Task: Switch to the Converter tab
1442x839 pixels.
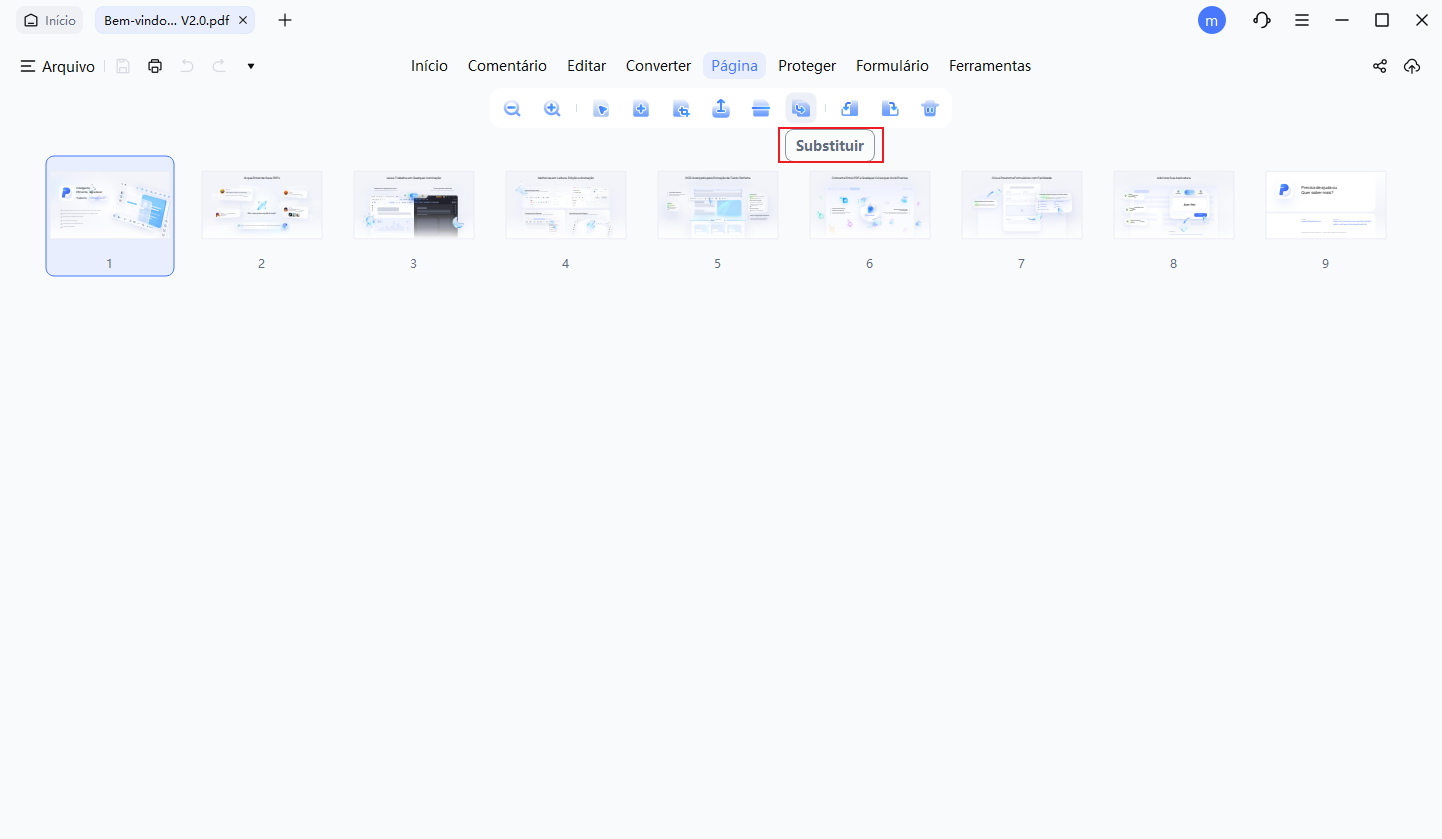Action: point(658,66)
